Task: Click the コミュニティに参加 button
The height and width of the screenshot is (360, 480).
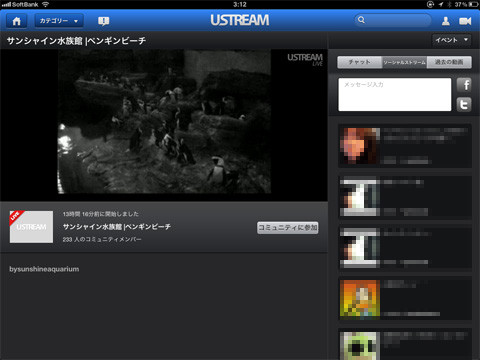Action: point(288,228)
